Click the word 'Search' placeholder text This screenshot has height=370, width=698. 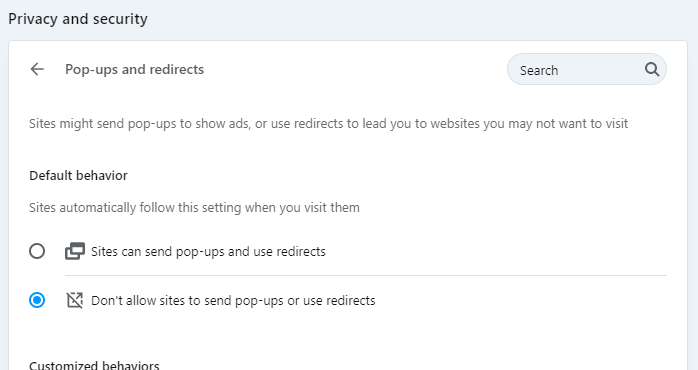pyautogui.click(x=539, y=70)
